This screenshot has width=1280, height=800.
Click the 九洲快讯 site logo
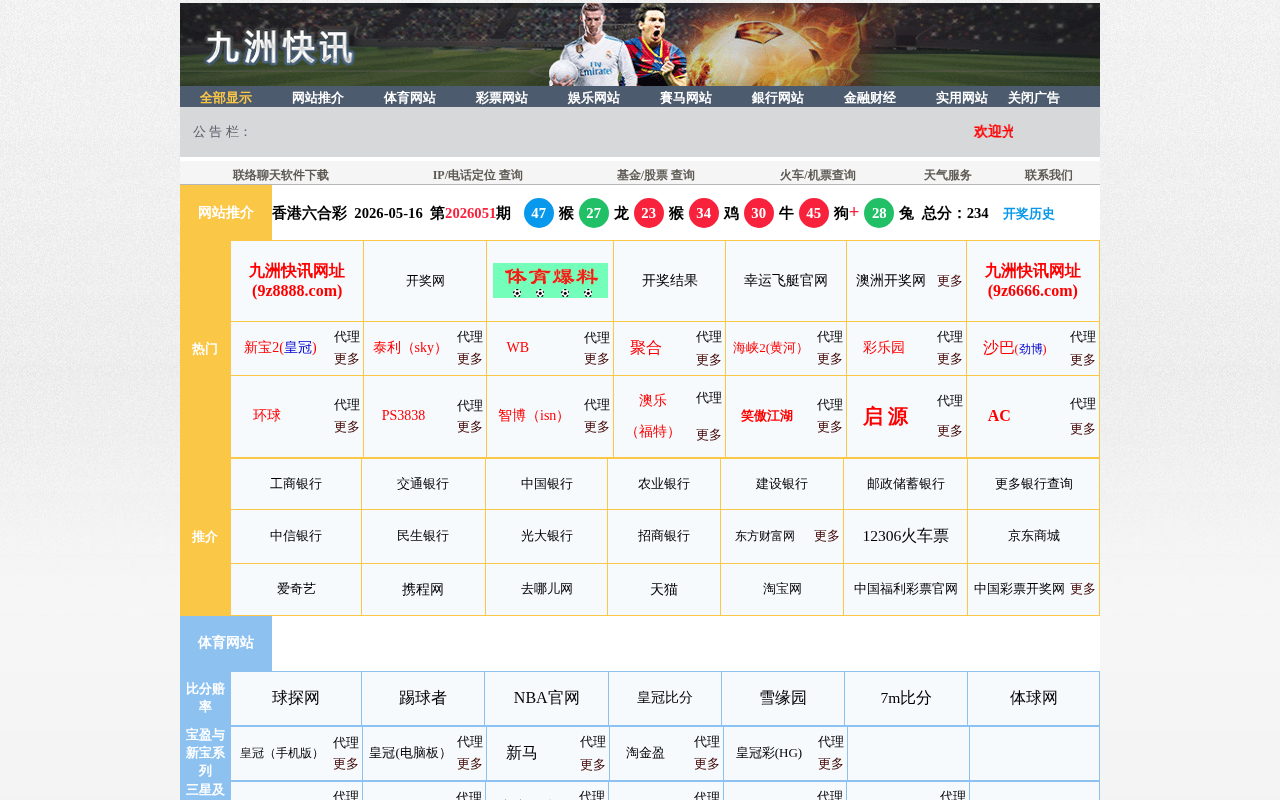(279, 47)
